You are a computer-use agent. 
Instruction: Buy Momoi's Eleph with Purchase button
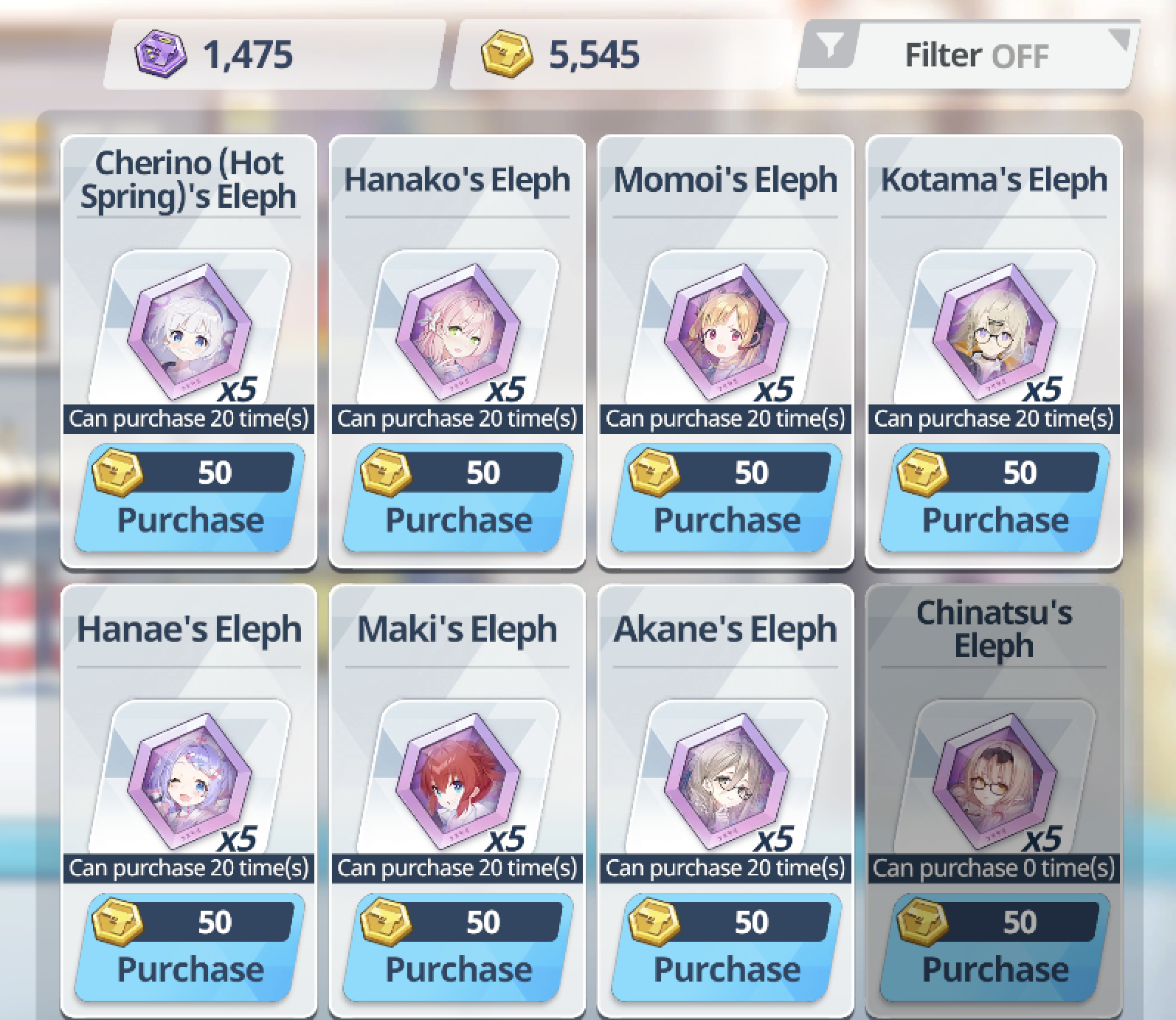[726, 498]
